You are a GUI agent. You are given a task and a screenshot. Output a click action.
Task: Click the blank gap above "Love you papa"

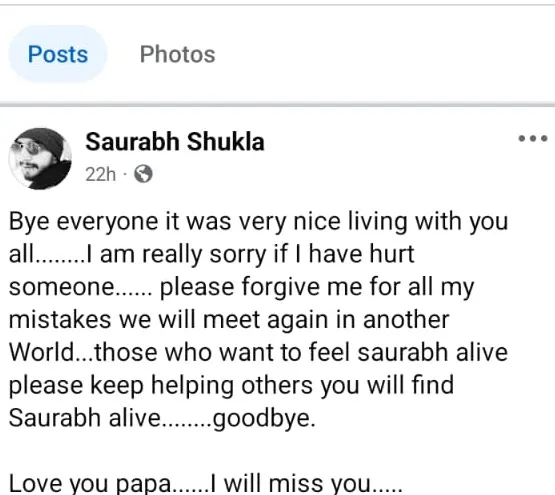coord(278,450)
